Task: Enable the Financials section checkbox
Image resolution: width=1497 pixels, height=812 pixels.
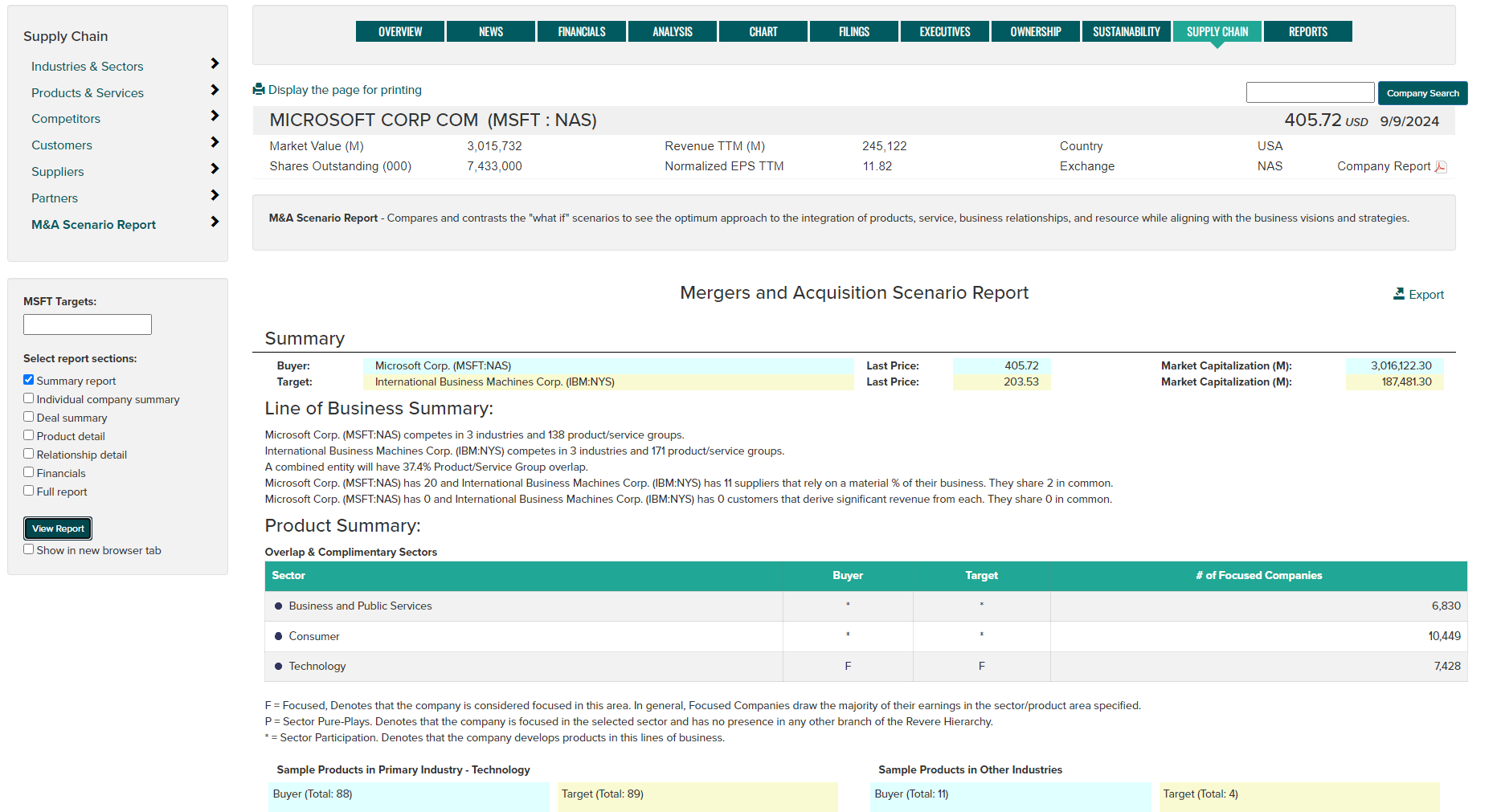Action: click(29, 472)
